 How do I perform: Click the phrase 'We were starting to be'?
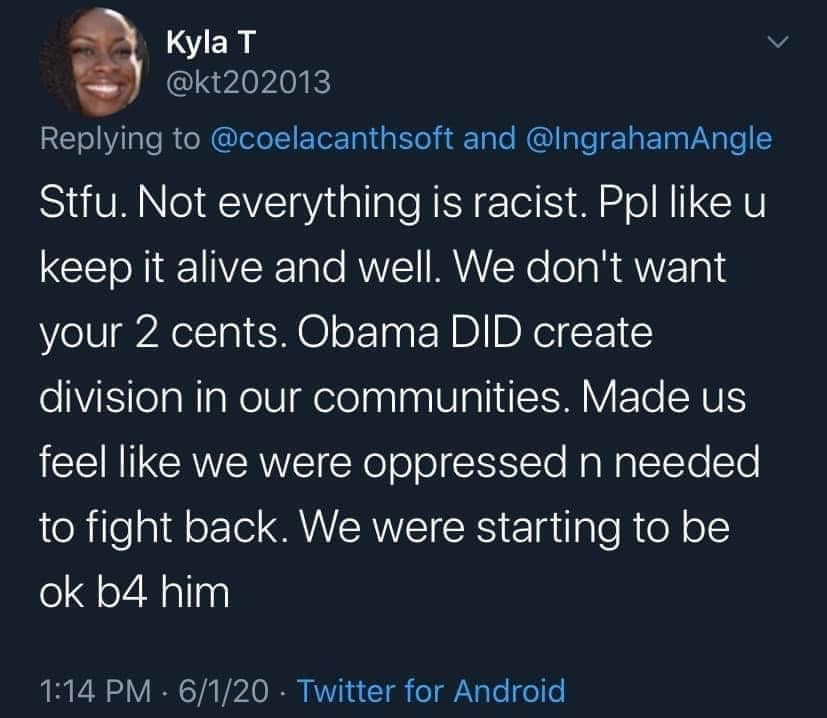[515, 529]
